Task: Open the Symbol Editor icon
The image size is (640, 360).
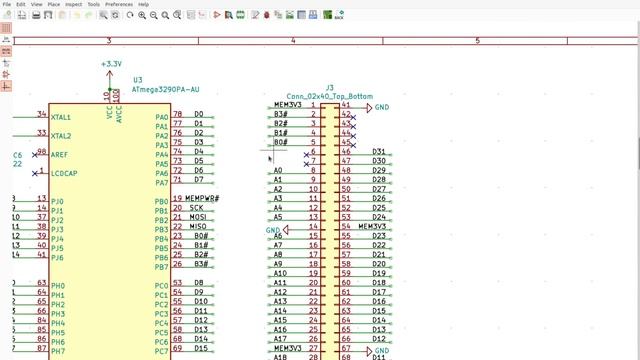Action: pyautogui.click(x=217, y=15)
